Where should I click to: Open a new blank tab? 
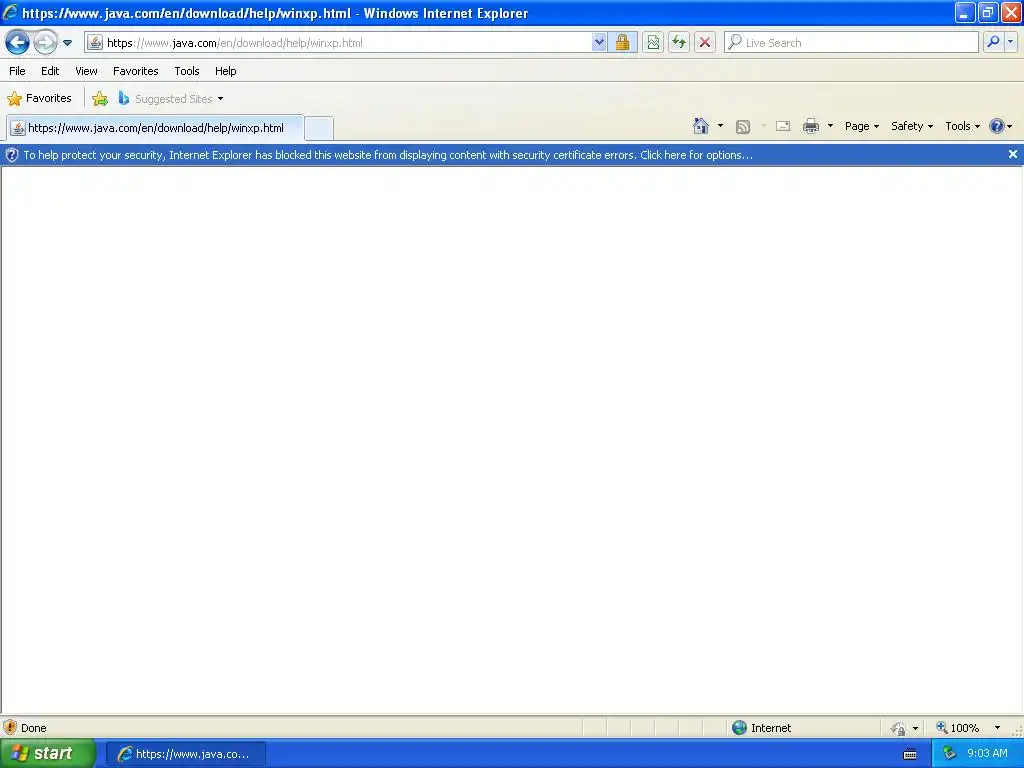[x=319, y=128]
